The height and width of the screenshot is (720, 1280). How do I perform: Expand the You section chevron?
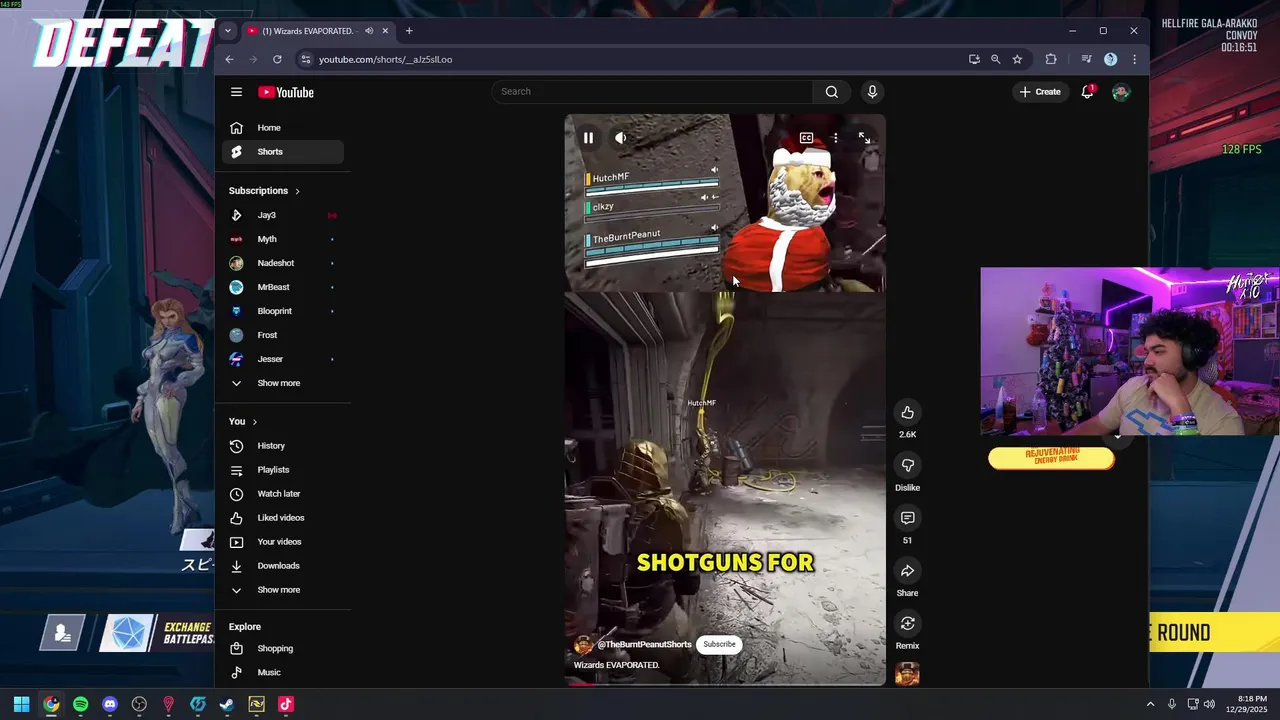[255, 422]
